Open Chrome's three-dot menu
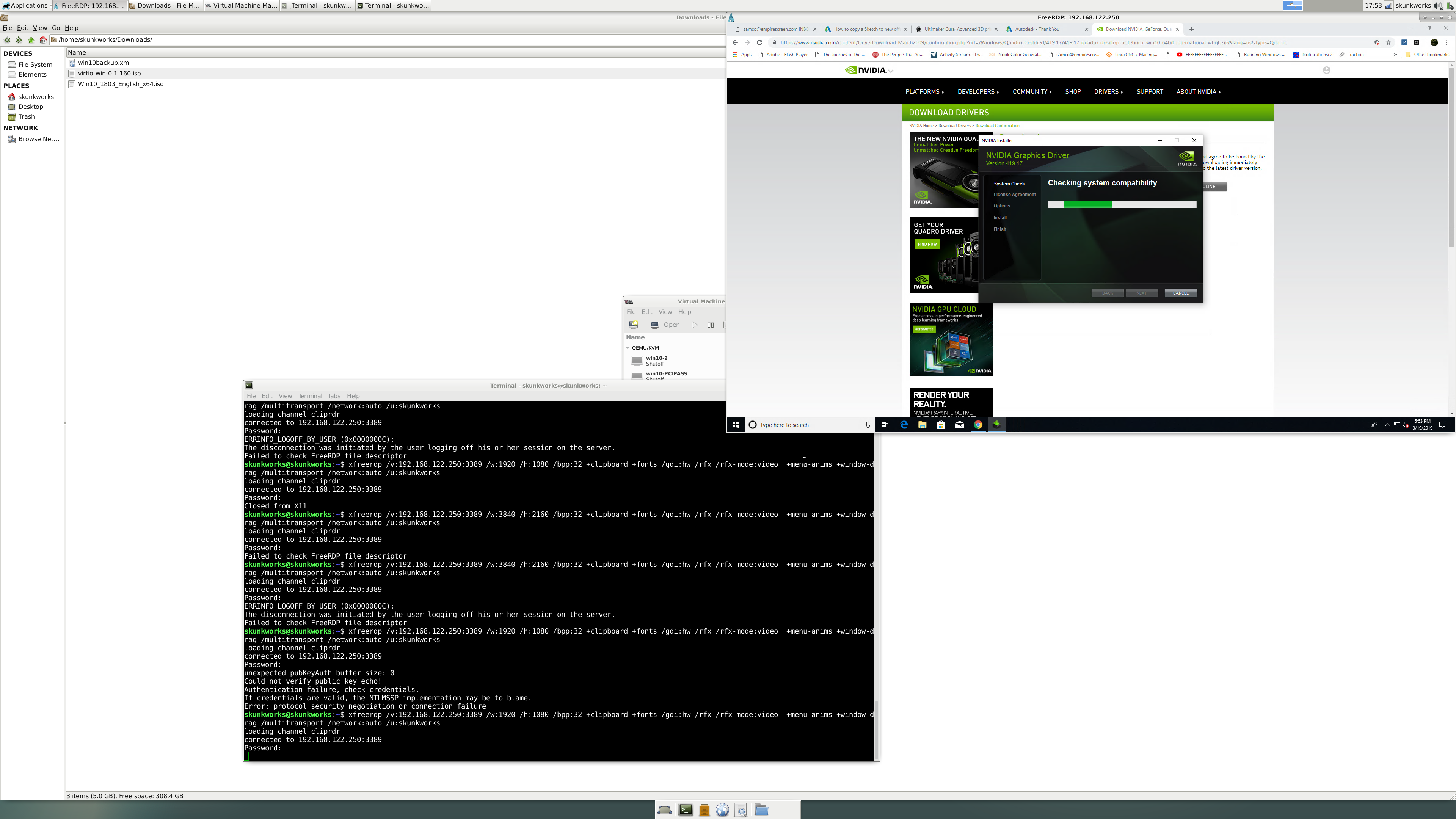This screenshot has width=1456, height=819. point(1447,42)
